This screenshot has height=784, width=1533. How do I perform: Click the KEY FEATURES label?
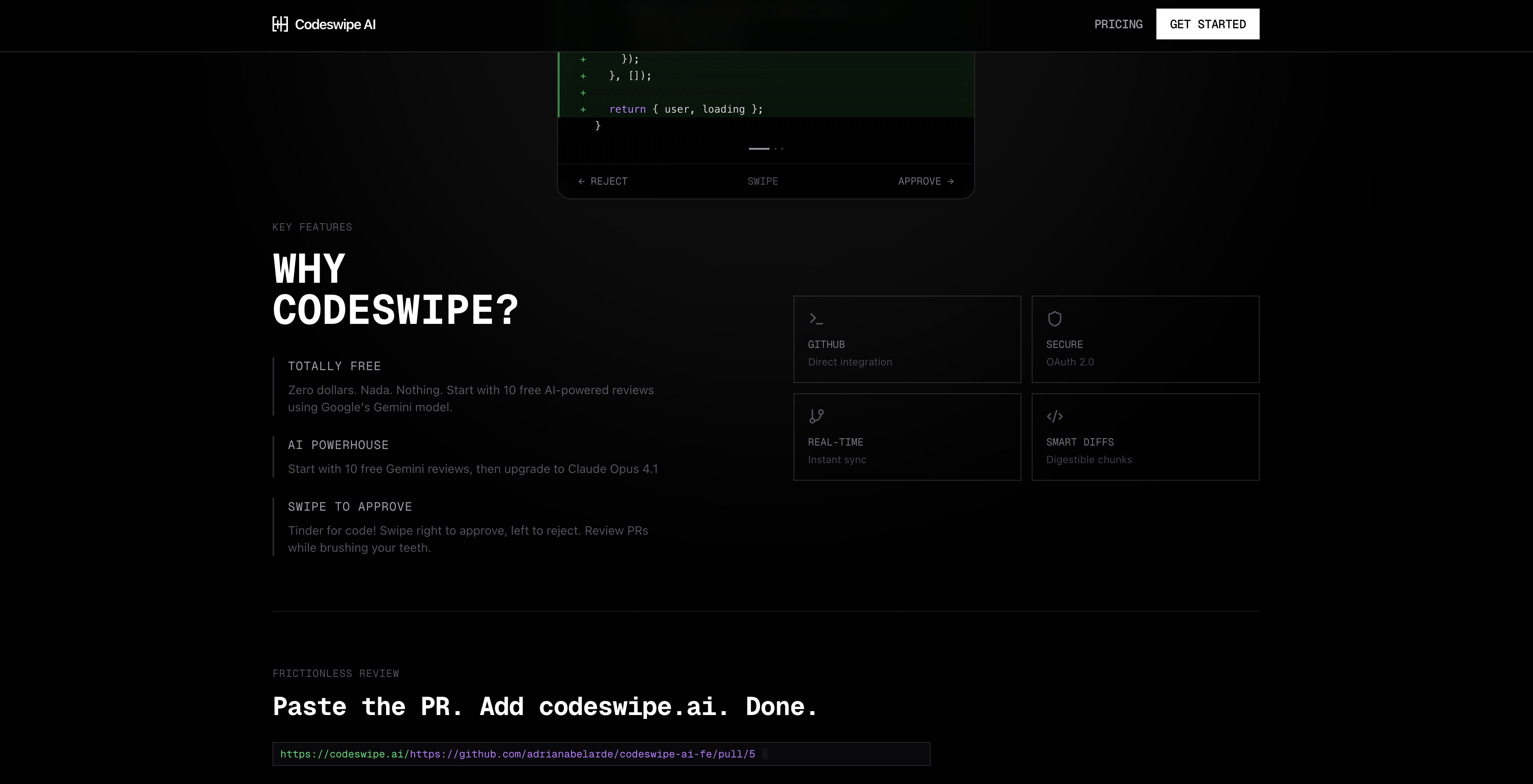pos(312,227)
